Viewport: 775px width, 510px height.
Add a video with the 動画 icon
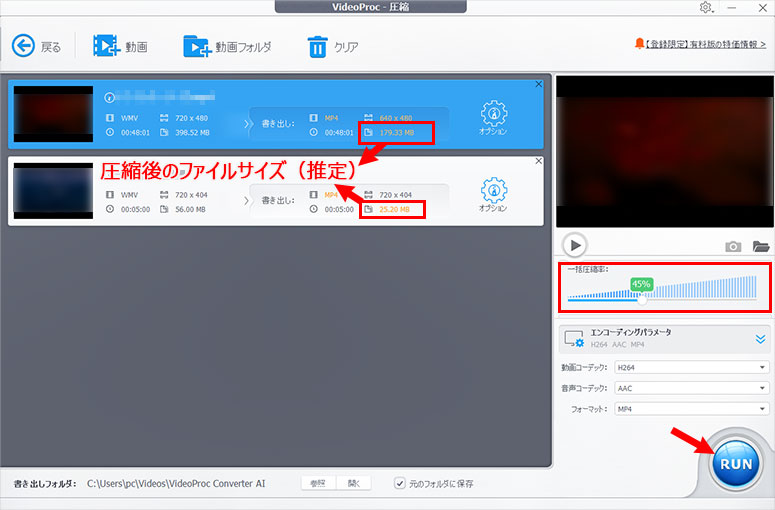pos(105,46)
